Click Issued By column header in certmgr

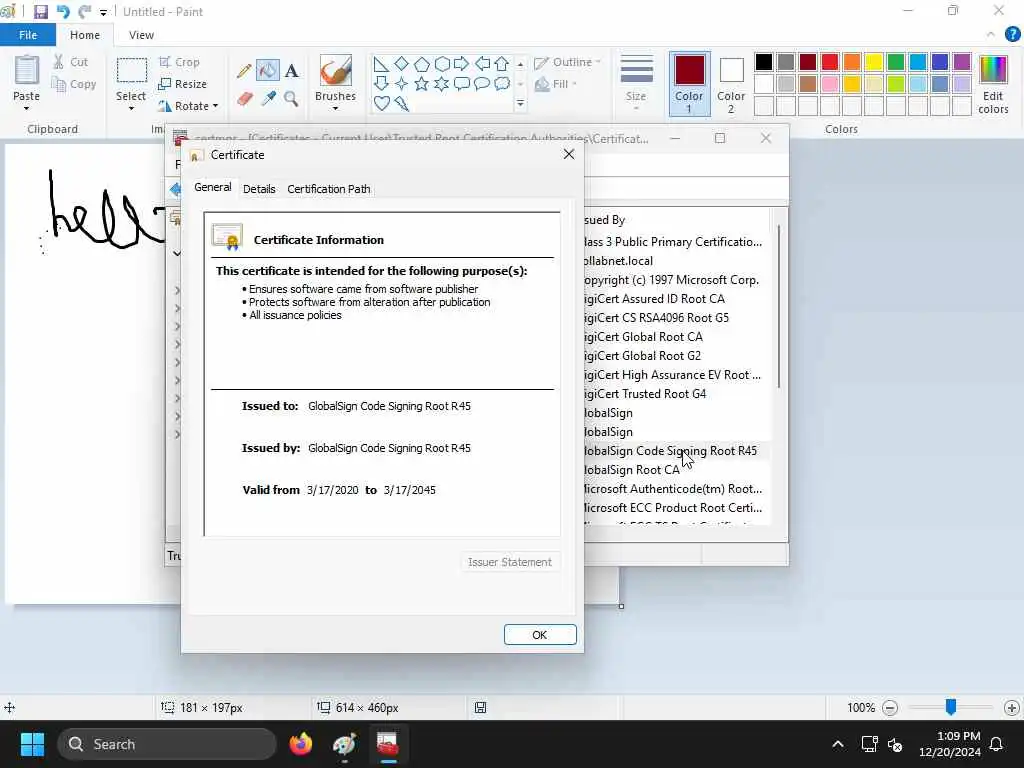coord(677,220)
